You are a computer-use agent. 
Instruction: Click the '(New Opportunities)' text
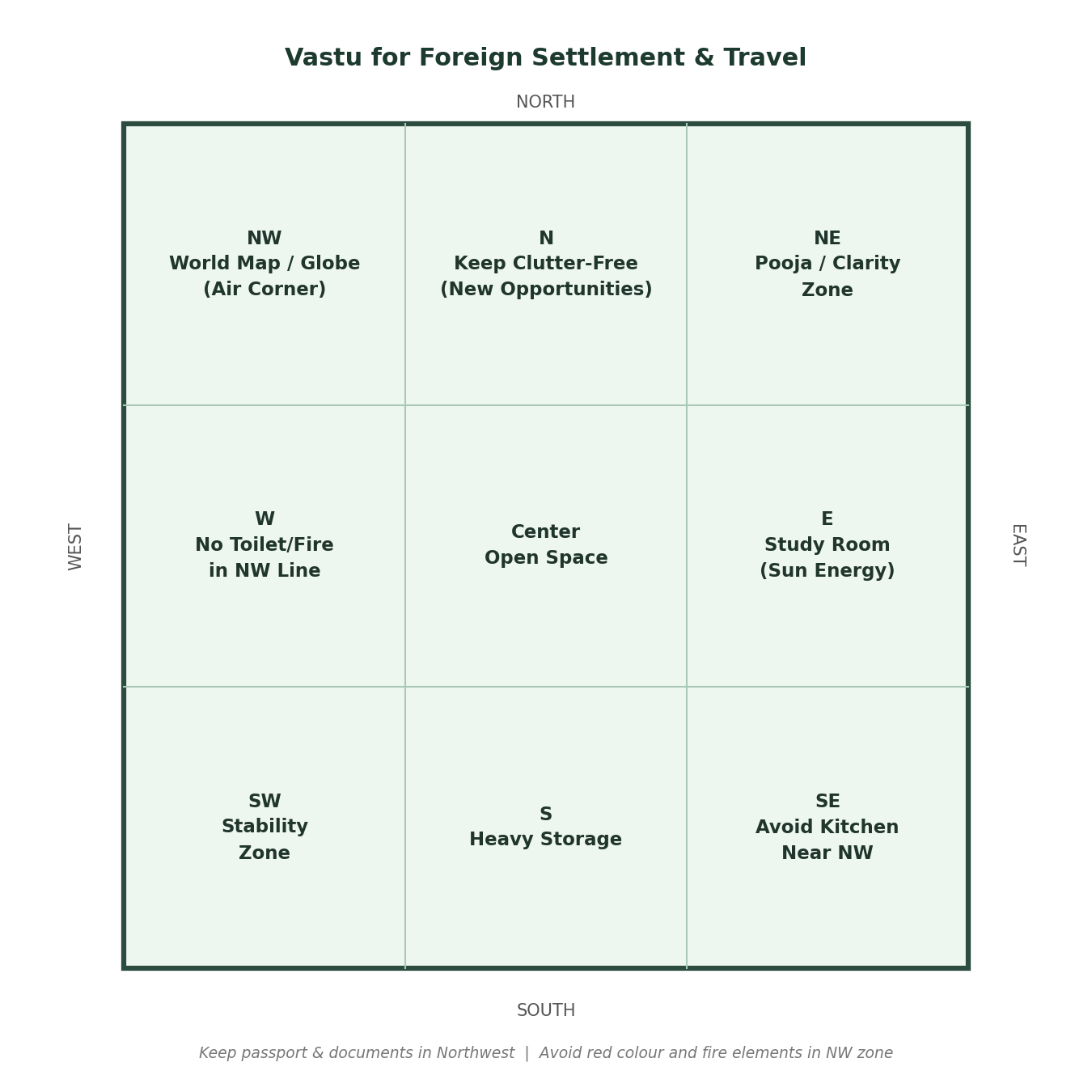coord(546,290)
